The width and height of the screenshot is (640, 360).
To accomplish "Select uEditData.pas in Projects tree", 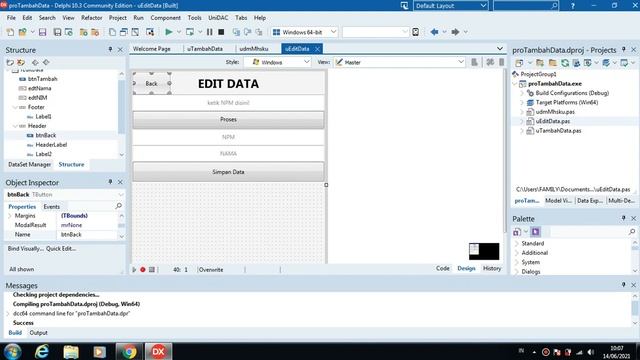I will (553, 121).
